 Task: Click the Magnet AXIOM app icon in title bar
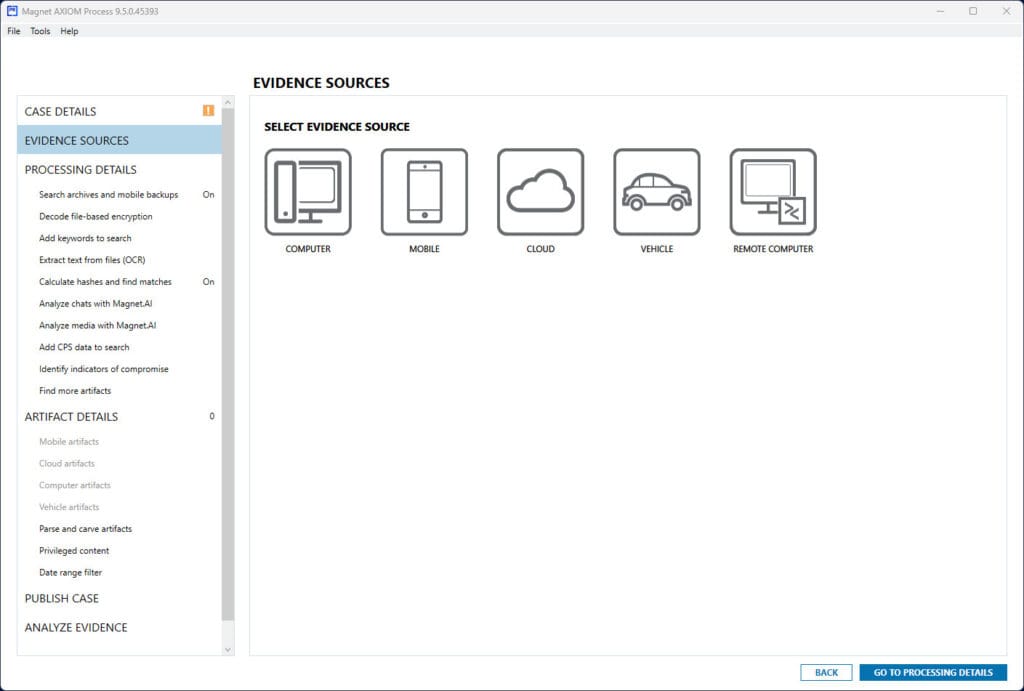(x=12, y=11)
